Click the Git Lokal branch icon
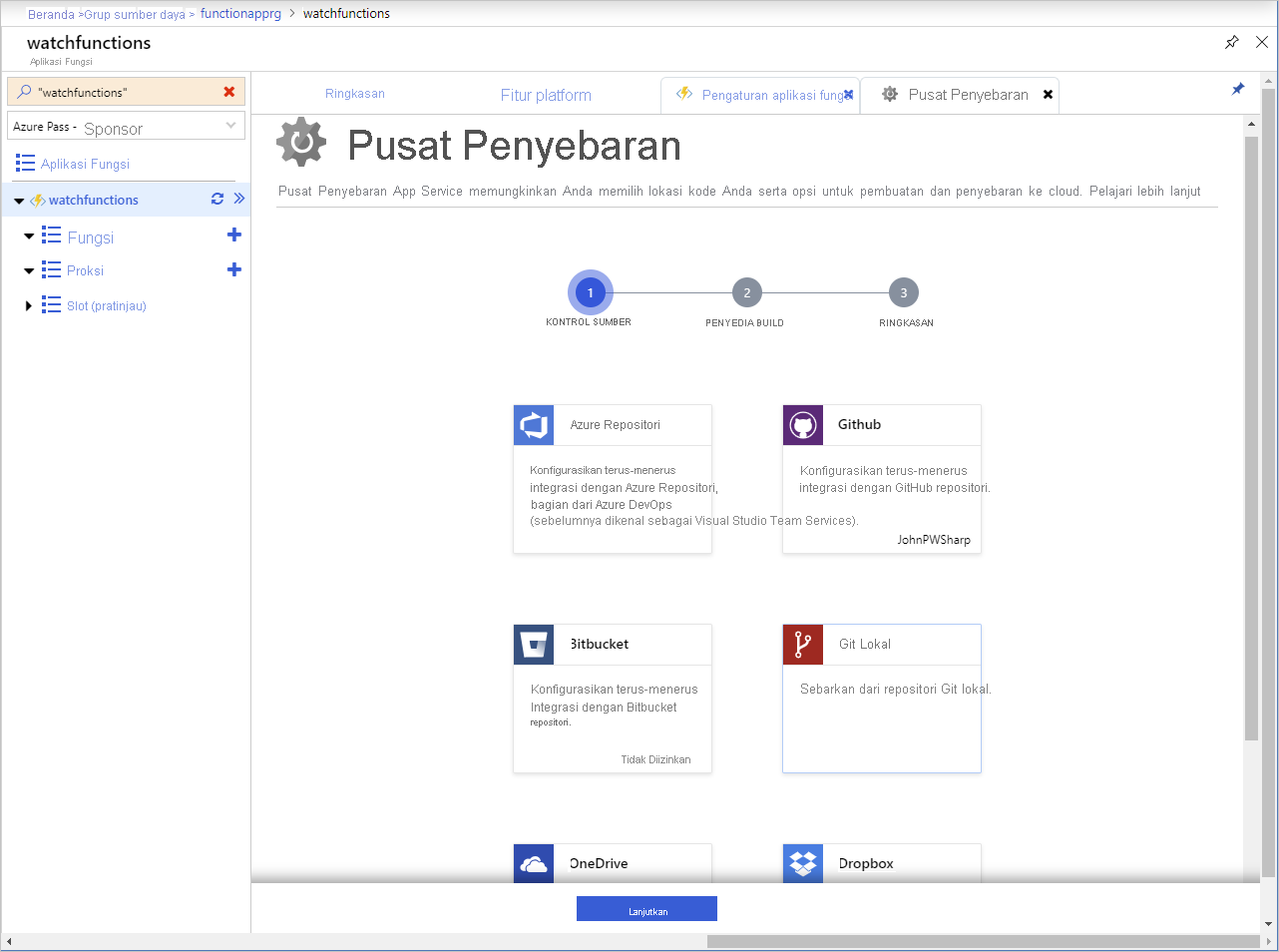This screenshot has width=1279, height=952. click(x=803, y=645)
